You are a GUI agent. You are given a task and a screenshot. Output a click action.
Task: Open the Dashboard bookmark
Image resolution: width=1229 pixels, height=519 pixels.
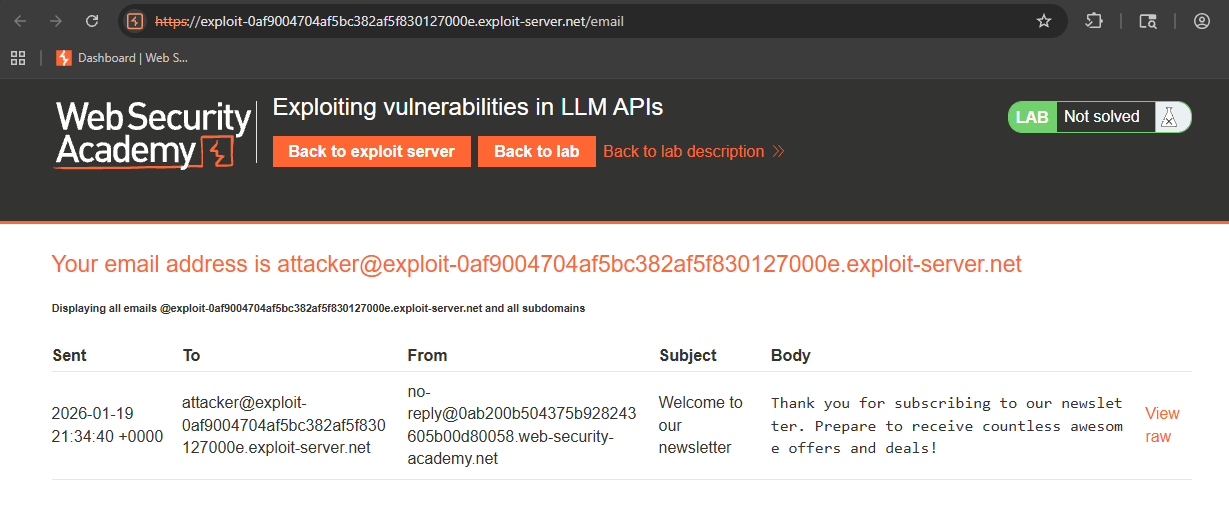pos(122,58)
